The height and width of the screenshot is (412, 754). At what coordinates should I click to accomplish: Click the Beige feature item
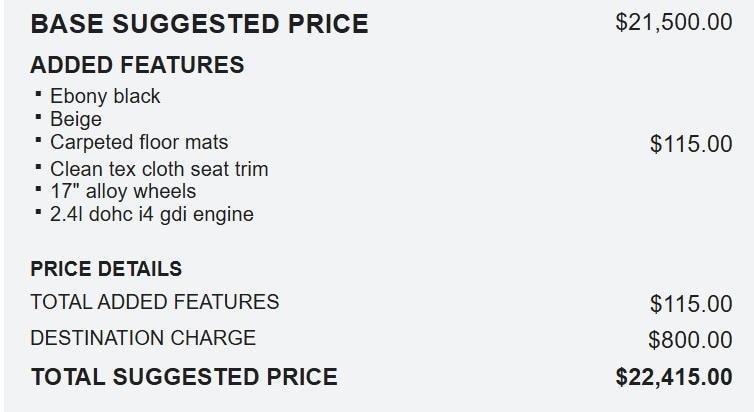76,120
